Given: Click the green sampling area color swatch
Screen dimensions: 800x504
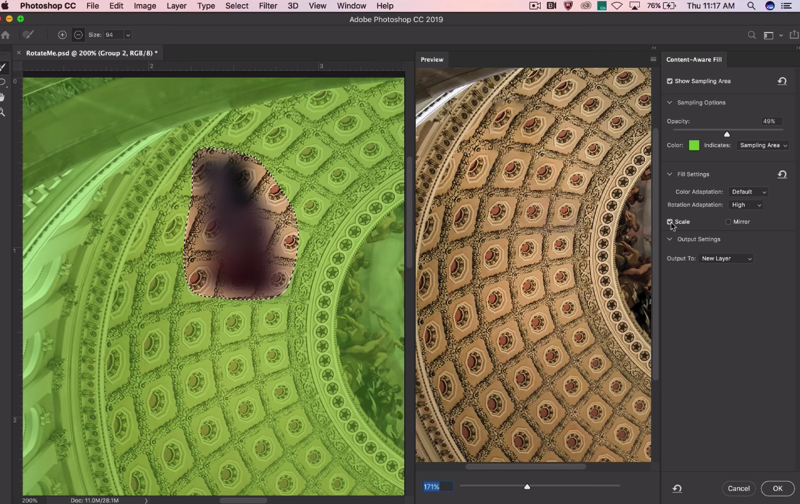Looking at the screenshot, I should pos(694,145).
